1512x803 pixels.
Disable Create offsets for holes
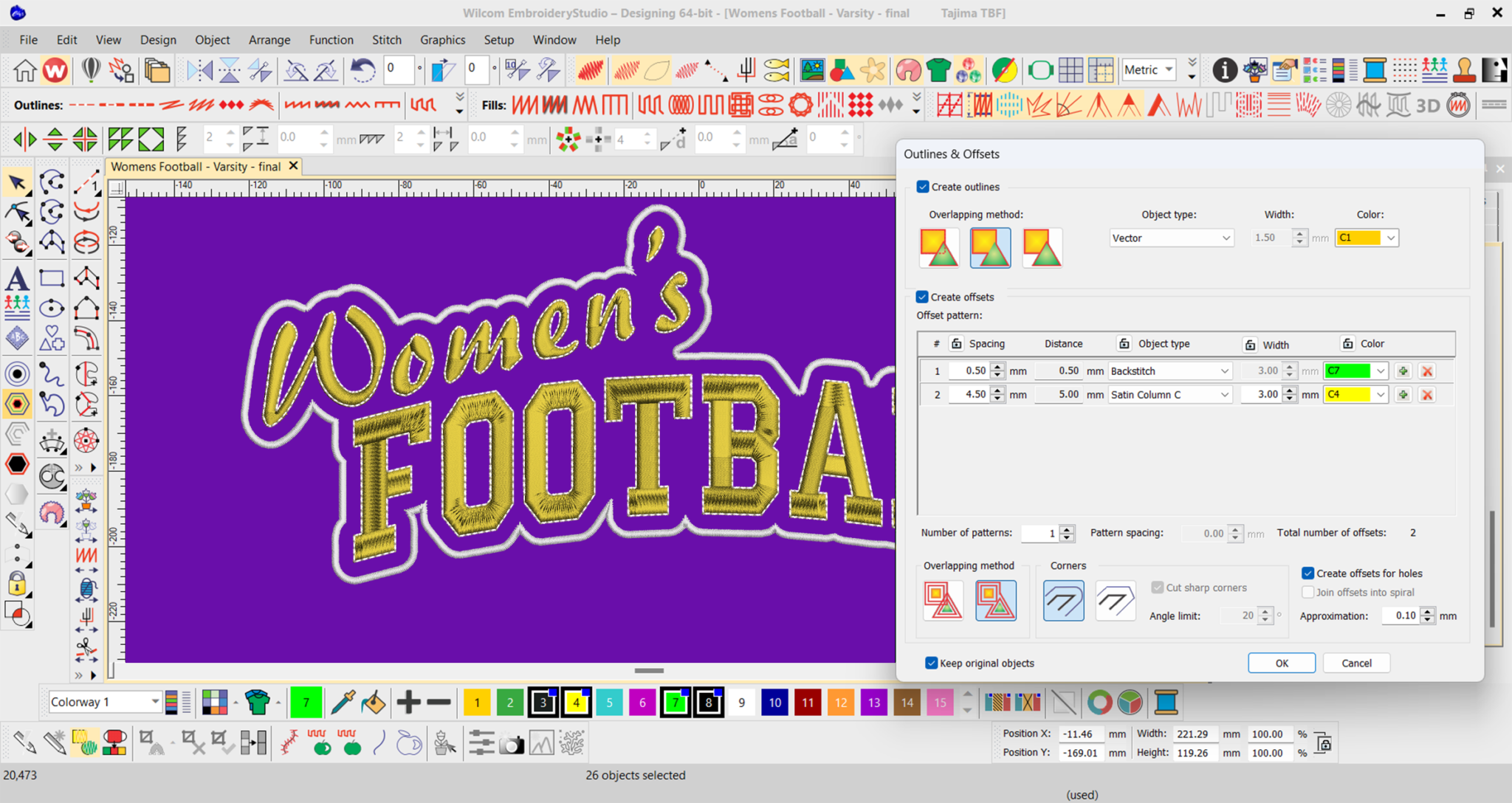(x=1308, y=573)
